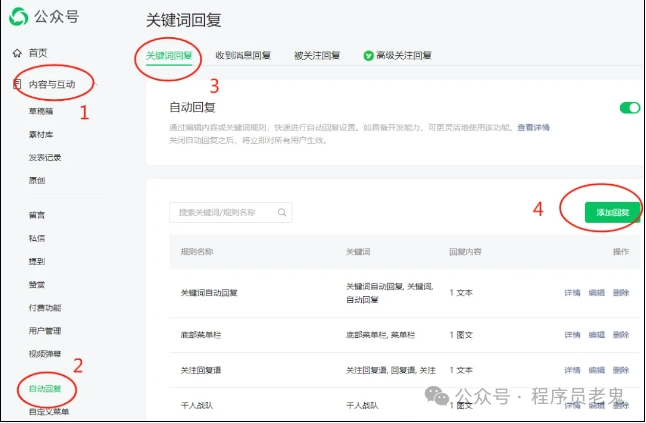Click rule name 底部菜单栏
This screenshot has height=423, width=646.
click(x=201, y=335)
